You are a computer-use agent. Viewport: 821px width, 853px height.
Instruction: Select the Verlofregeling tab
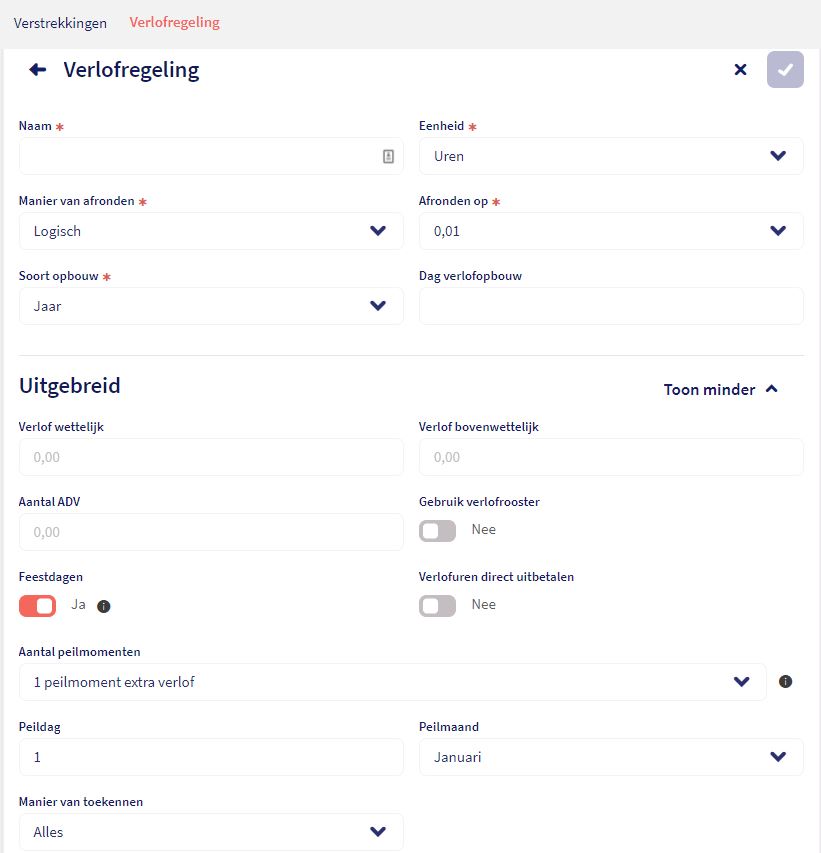click(x=174, y=22)
